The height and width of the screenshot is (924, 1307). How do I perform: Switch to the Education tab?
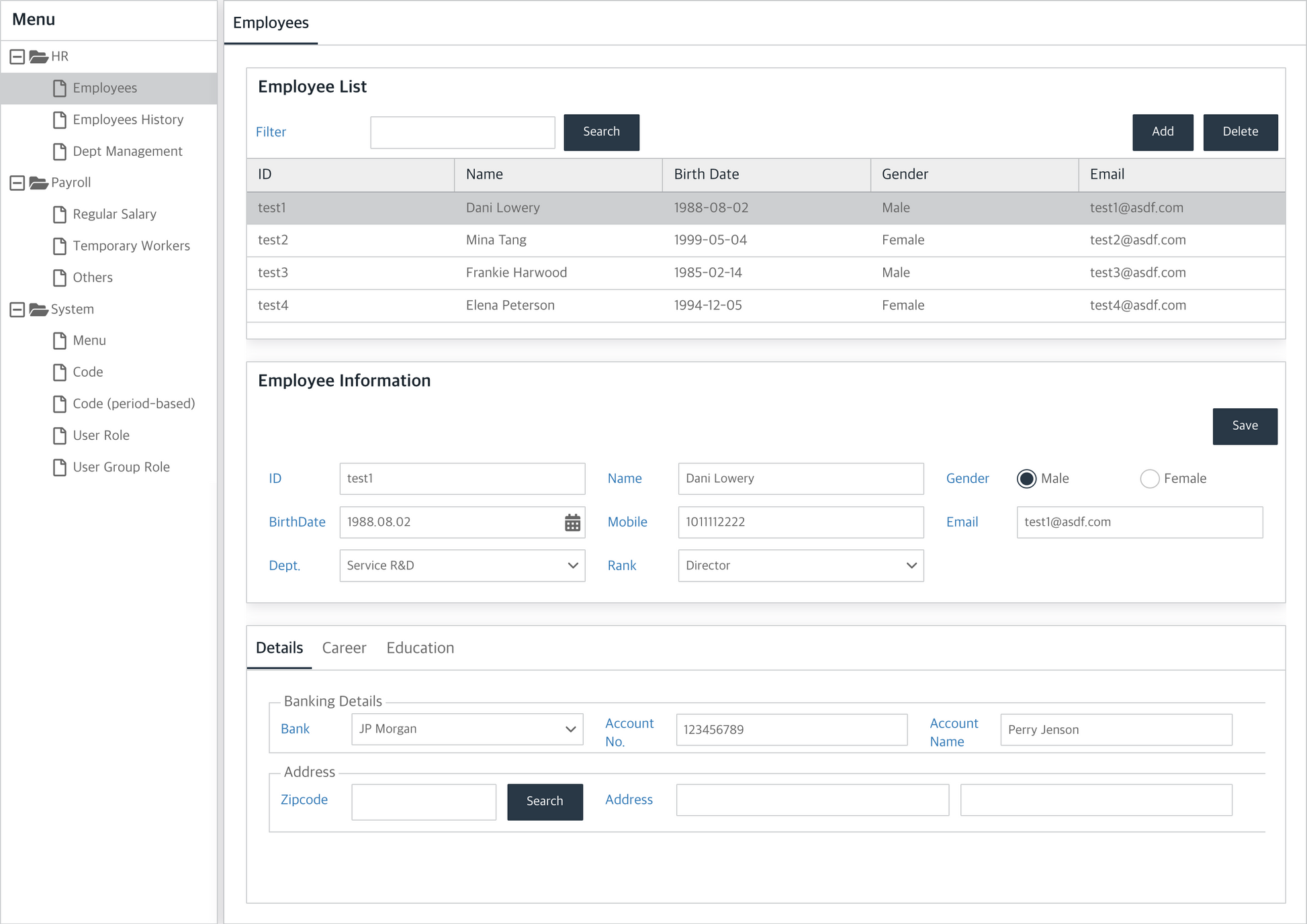(420, 648)
